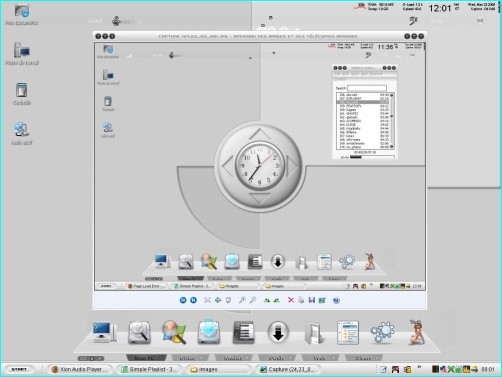502x377 pixels.
Task: Zoom out using the second magnifier icon
Action: (x=253, y=300)
